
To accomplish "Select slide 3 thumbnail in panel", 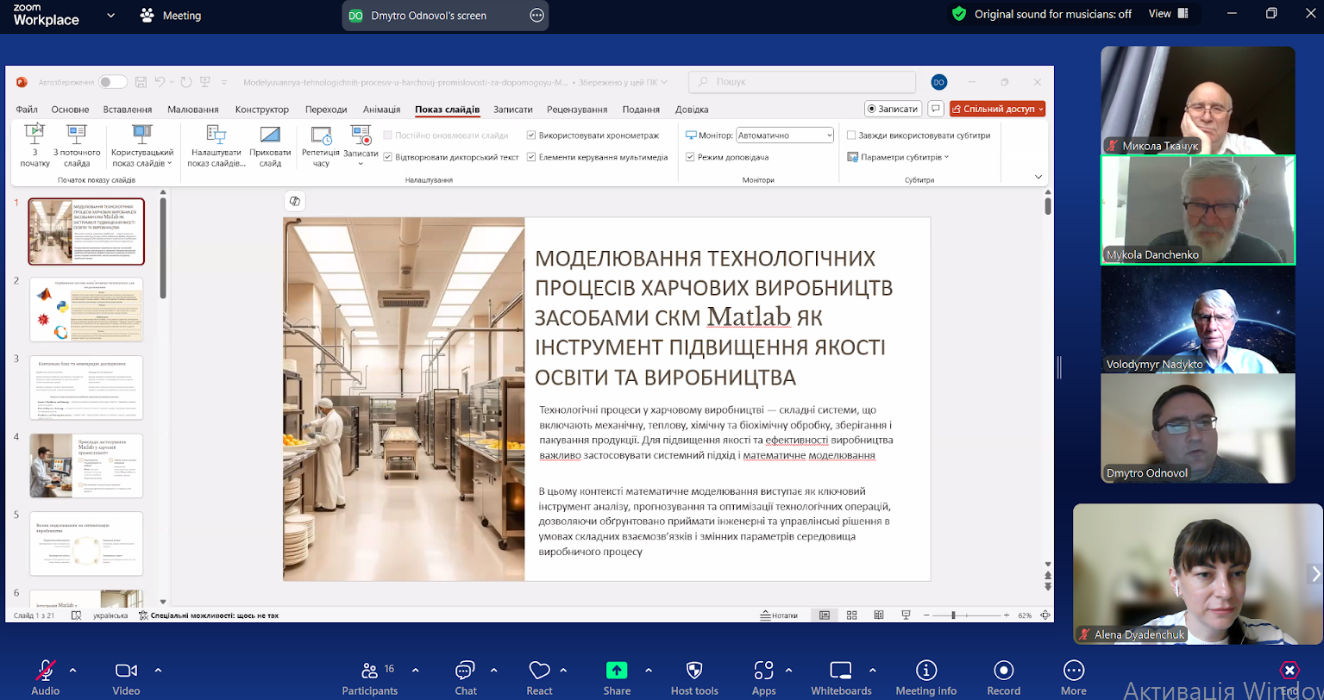I will pos(86,387).
